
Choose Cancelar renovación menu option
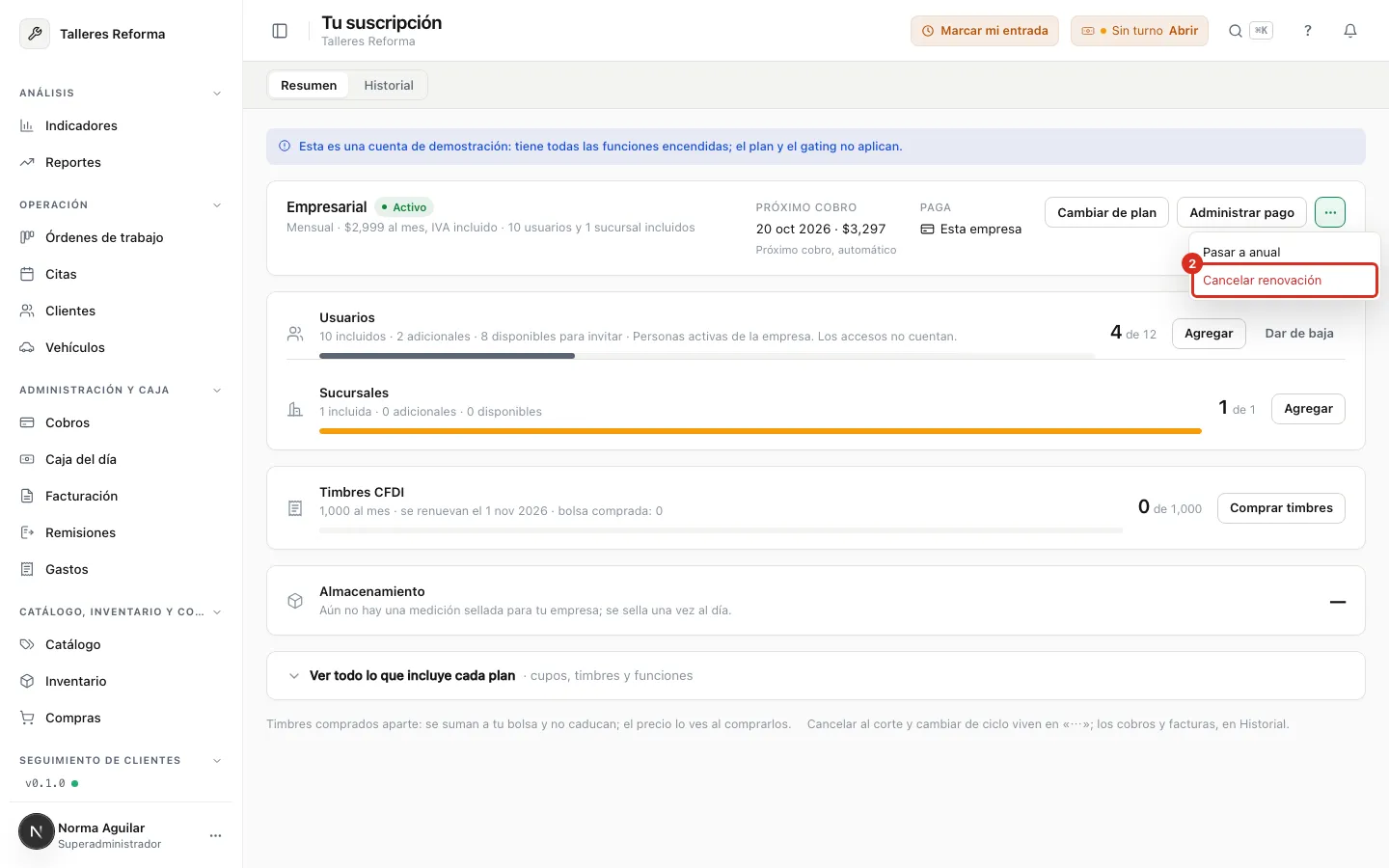pyautogui.click(x=1284, y=281)
